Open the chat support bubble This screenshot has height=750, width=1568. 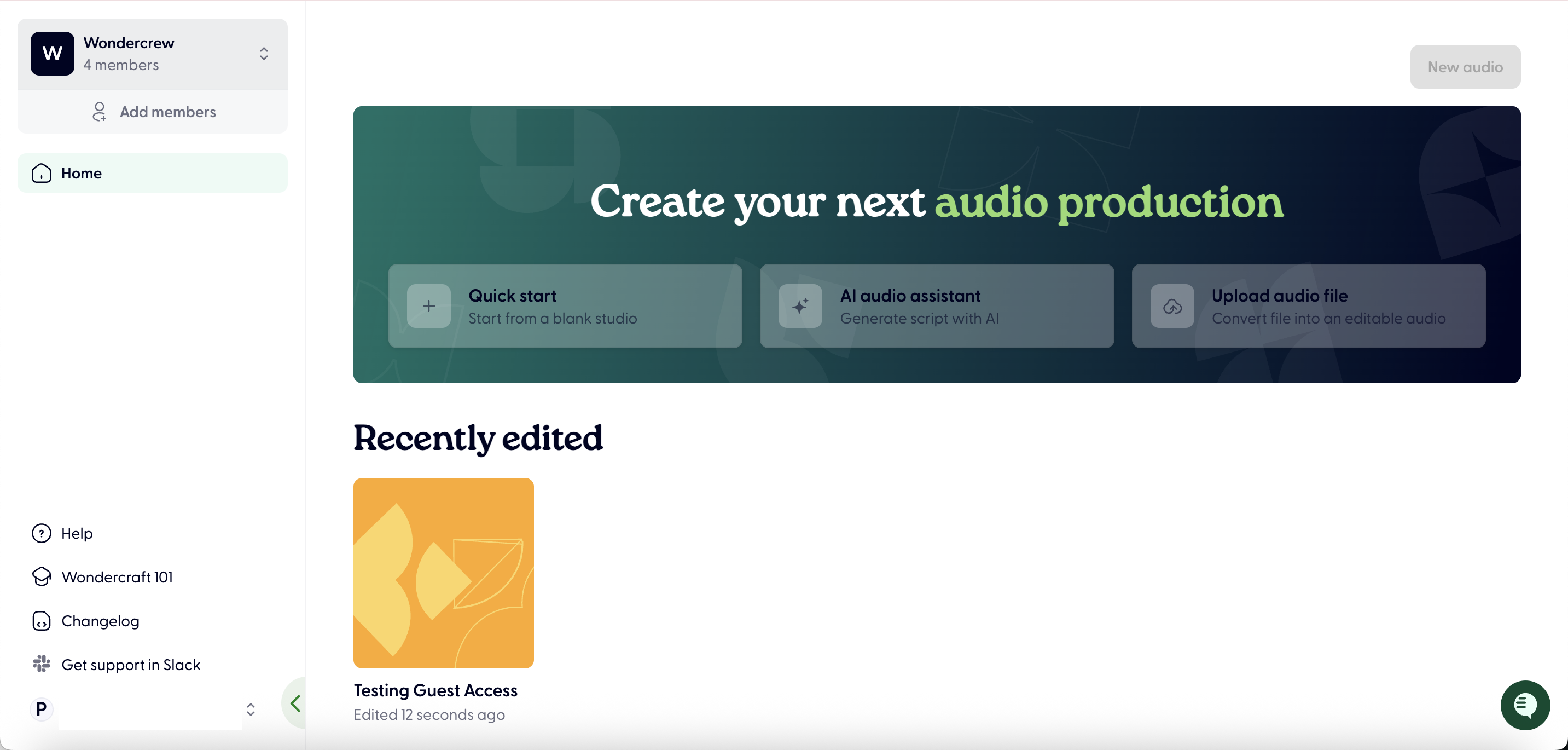[1524, 705]
